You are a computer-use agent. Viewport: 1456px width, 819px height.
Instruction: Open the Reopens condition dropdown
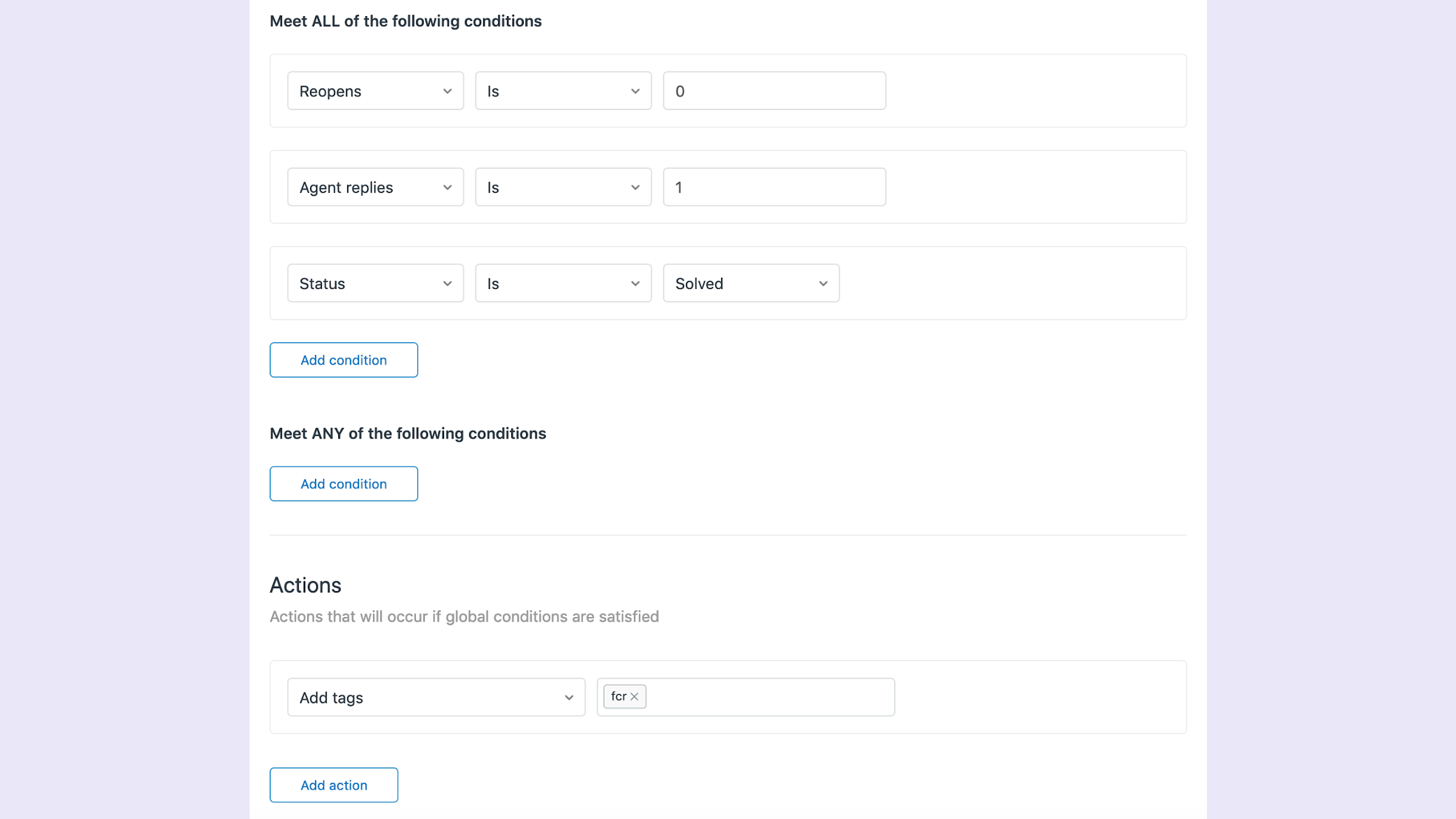375,90
